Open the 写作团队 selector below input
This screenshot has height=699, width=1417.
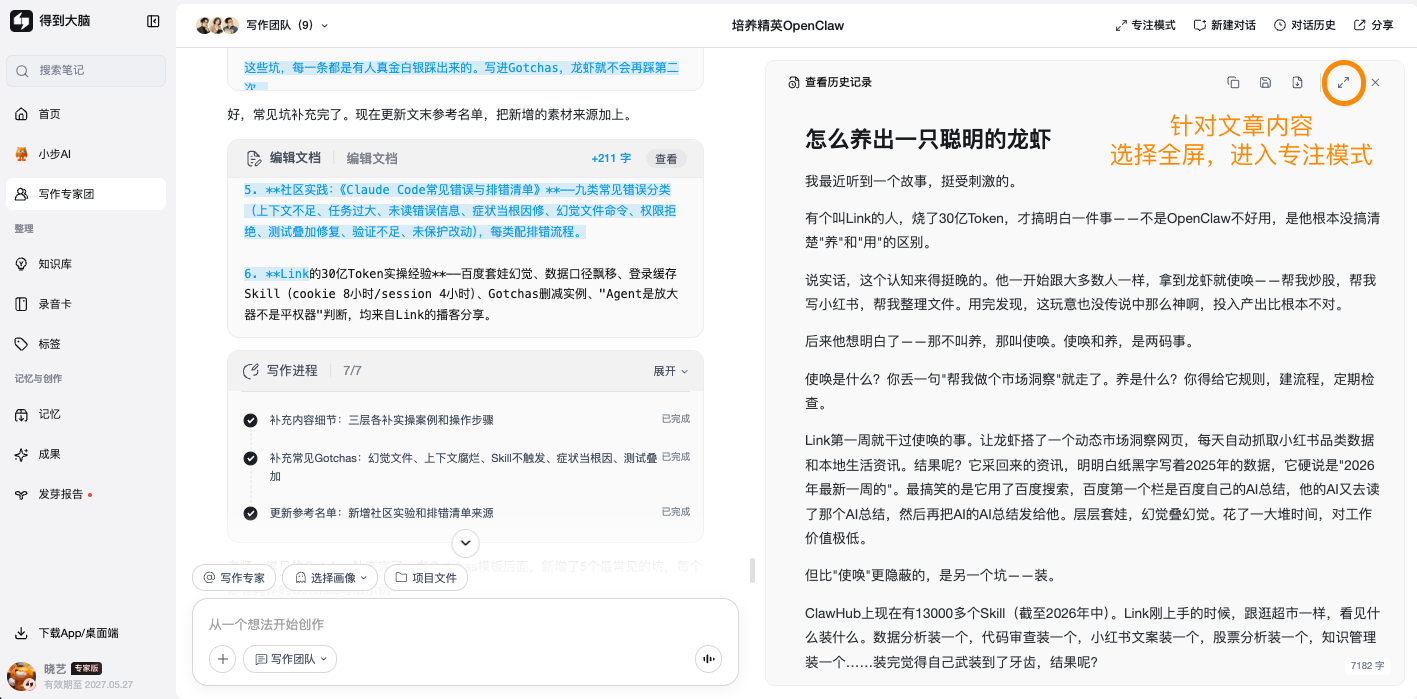coord(291,659)
